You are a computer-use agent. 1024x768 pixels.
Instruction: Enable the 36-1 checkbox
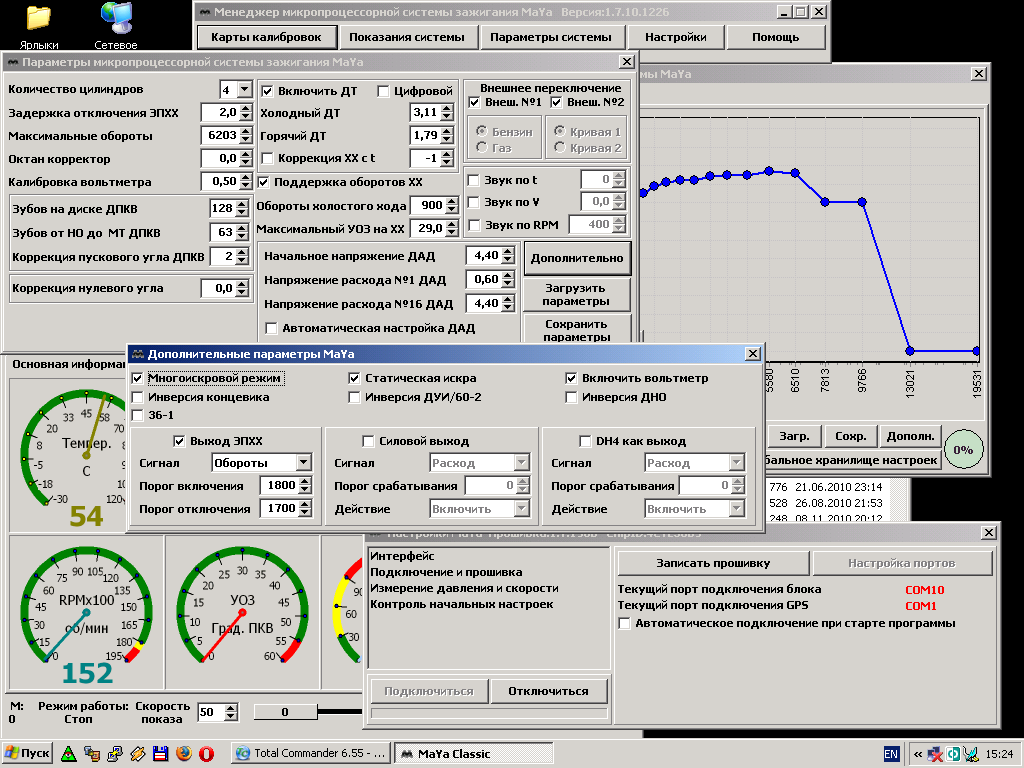pos(137,415)
